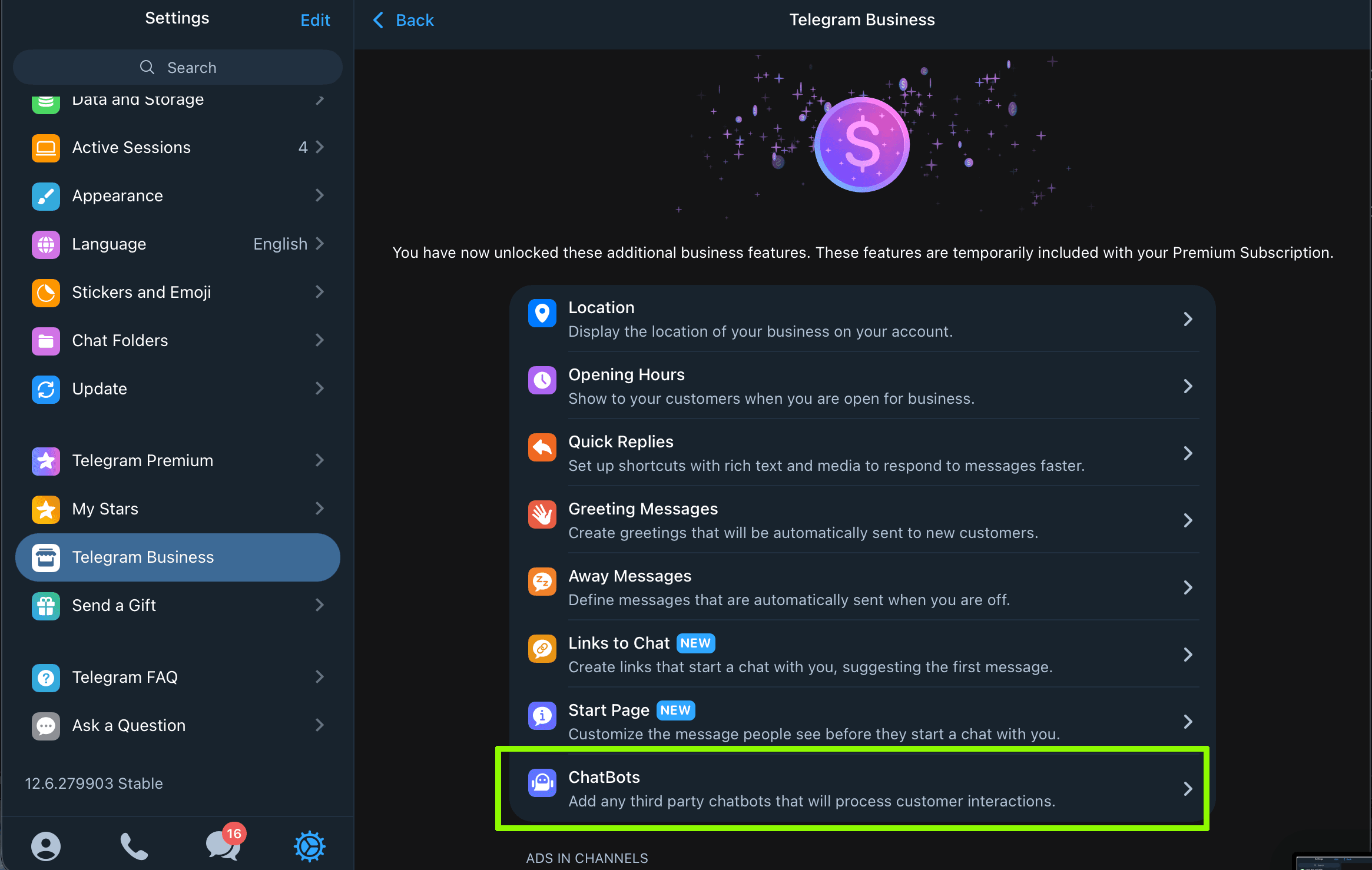Click version 12.6.279903 Stable text
Viewport: 1372px width, 870px height.
[x=94, y=783]
